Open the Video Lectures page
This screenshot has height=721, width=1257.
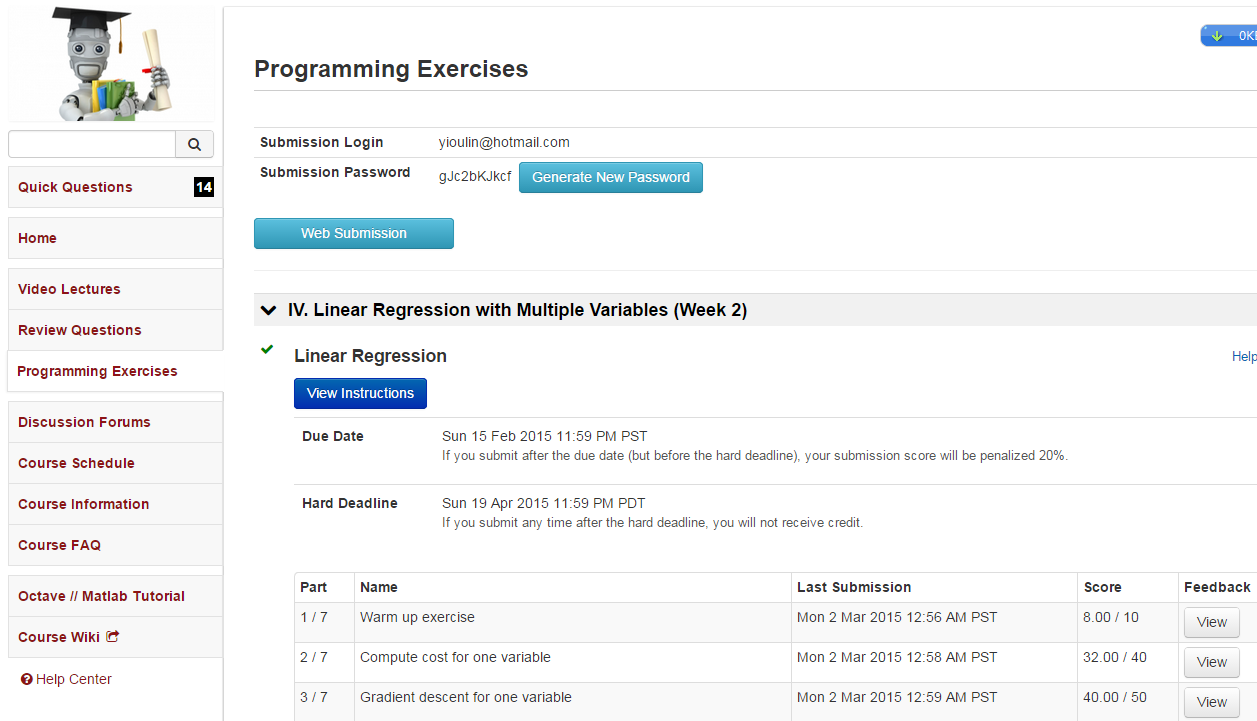[x=69, y=289]
